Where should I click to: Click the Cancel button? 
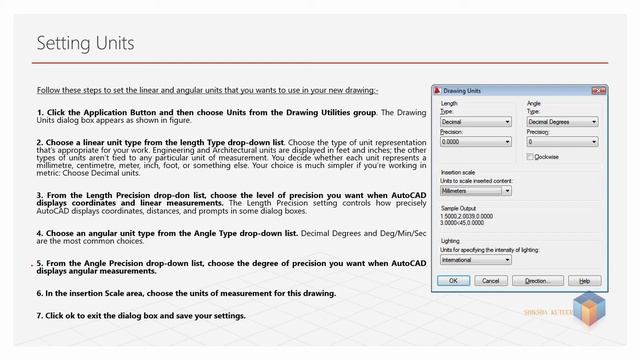click(x=491, y=281)
